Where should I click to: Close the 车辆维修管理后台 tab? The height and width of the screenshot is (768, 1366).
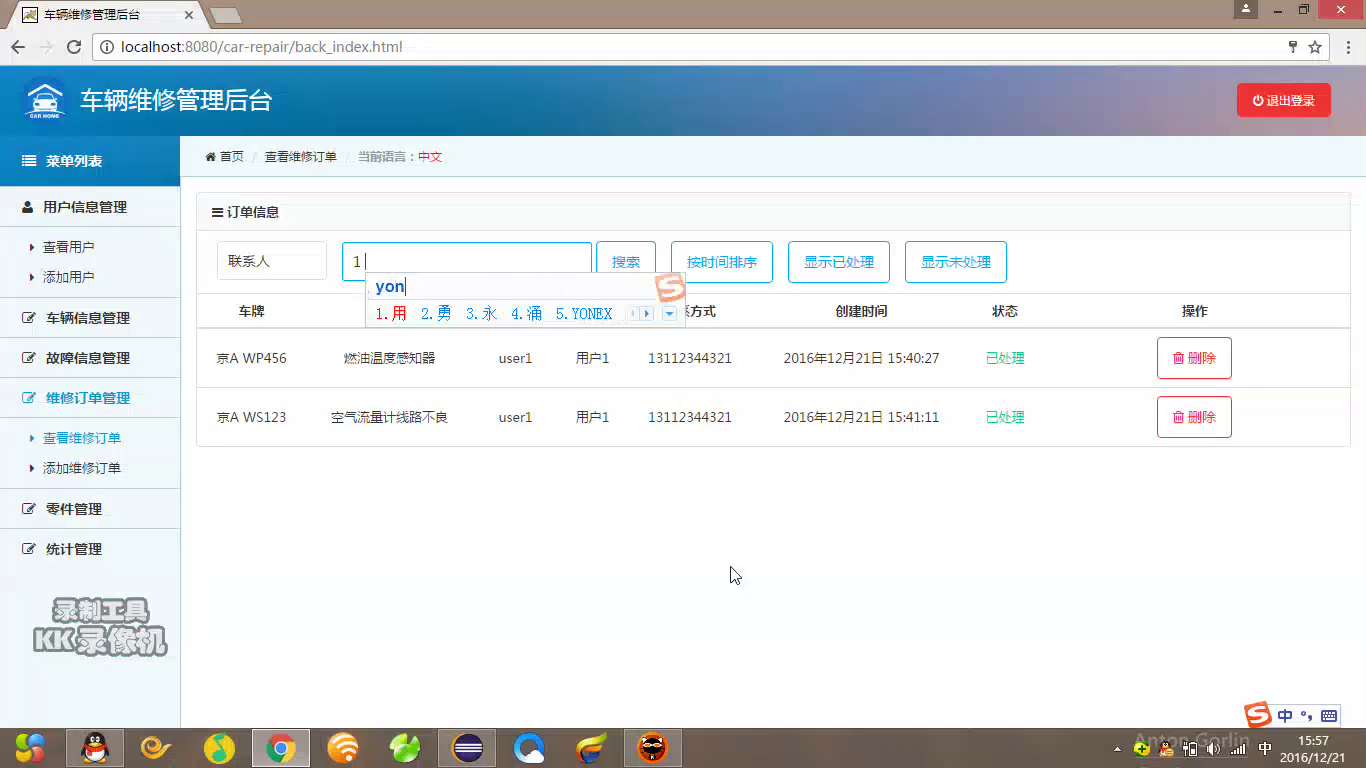(x=189, y=15)
